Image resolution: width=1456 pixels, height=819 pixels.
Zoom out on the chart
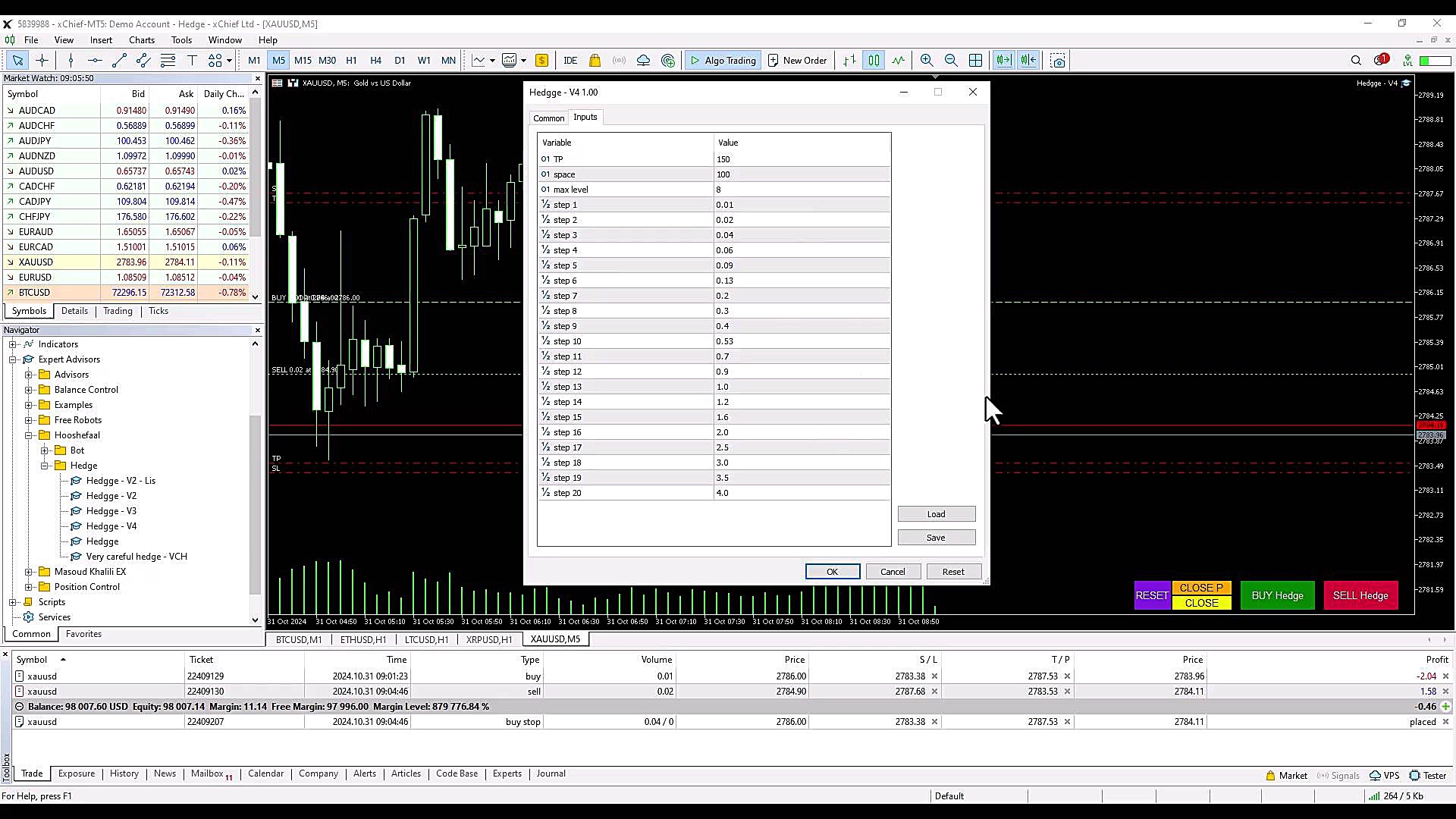[951, 61]
